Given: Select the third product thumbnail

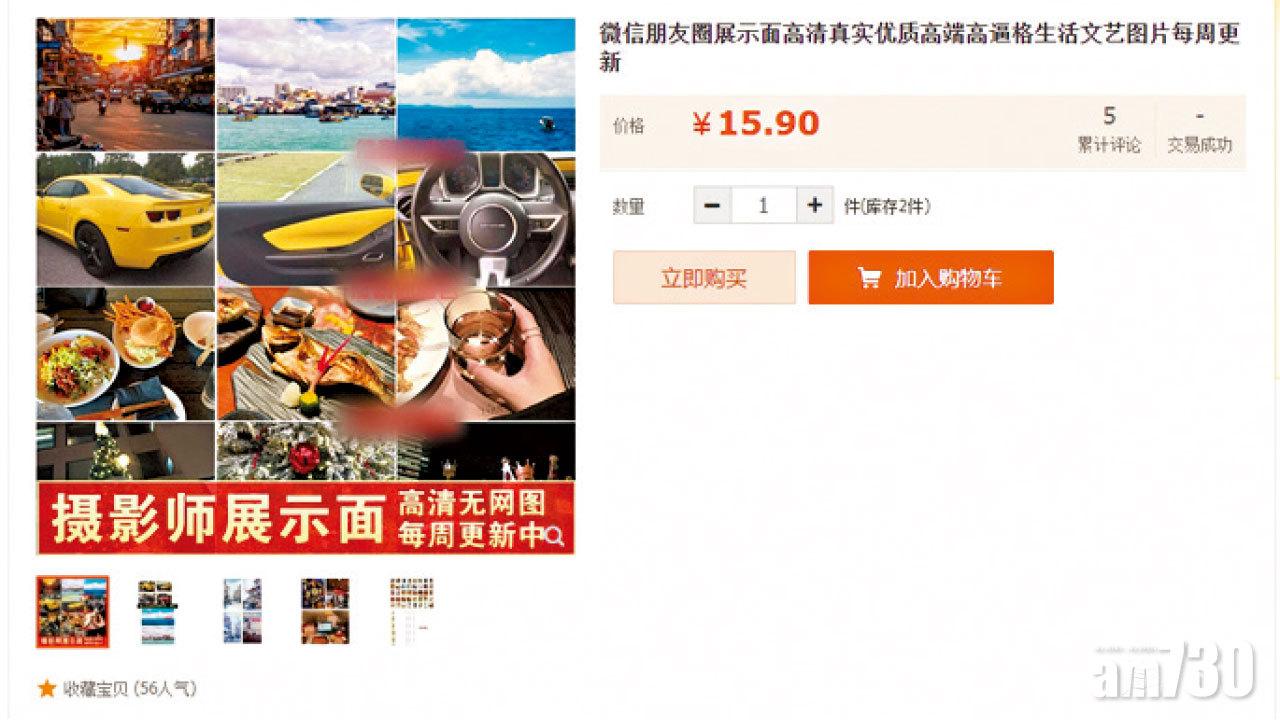Looking at the screenshot, I should (x=242, y=611).
